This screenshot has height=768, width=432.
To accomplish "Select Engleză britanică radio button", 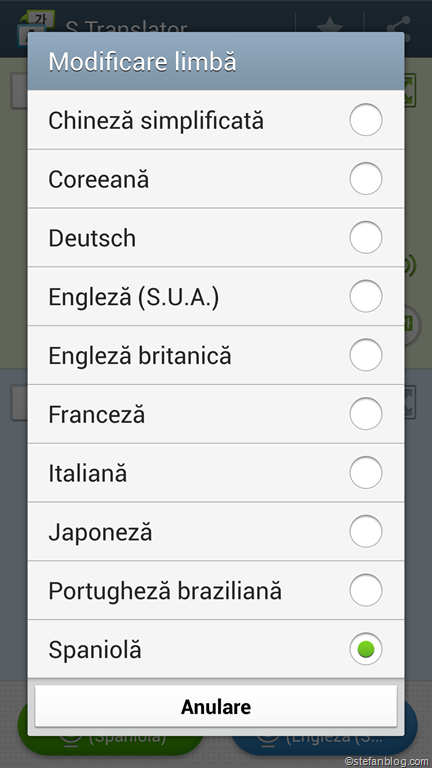I will 365,355.
